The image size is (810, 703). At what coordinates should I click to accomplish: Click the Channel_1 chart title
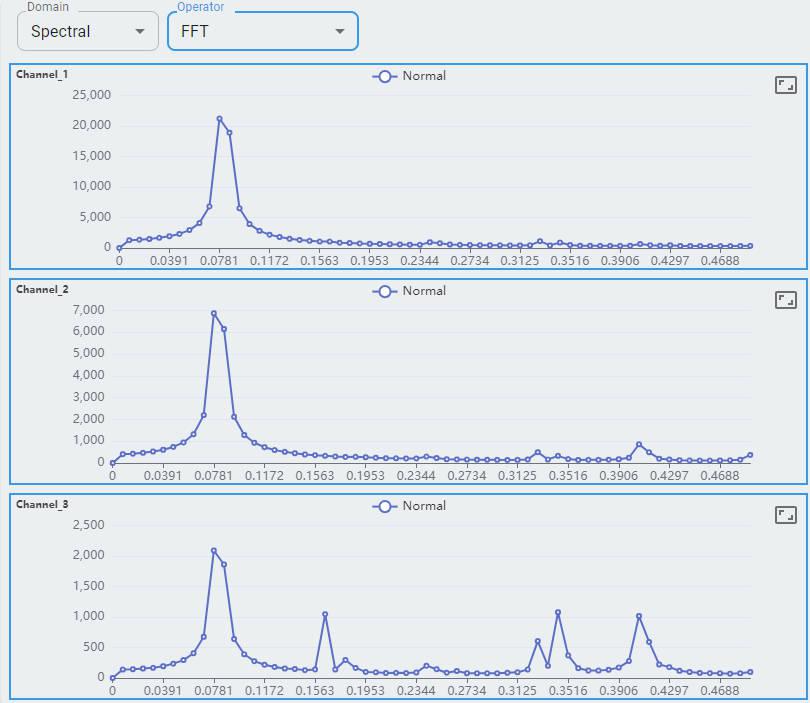tap(42, 75)
